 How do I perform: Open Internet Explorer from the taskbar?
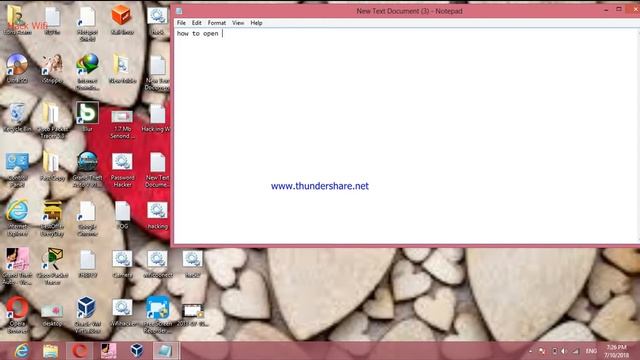pos(21,351)
